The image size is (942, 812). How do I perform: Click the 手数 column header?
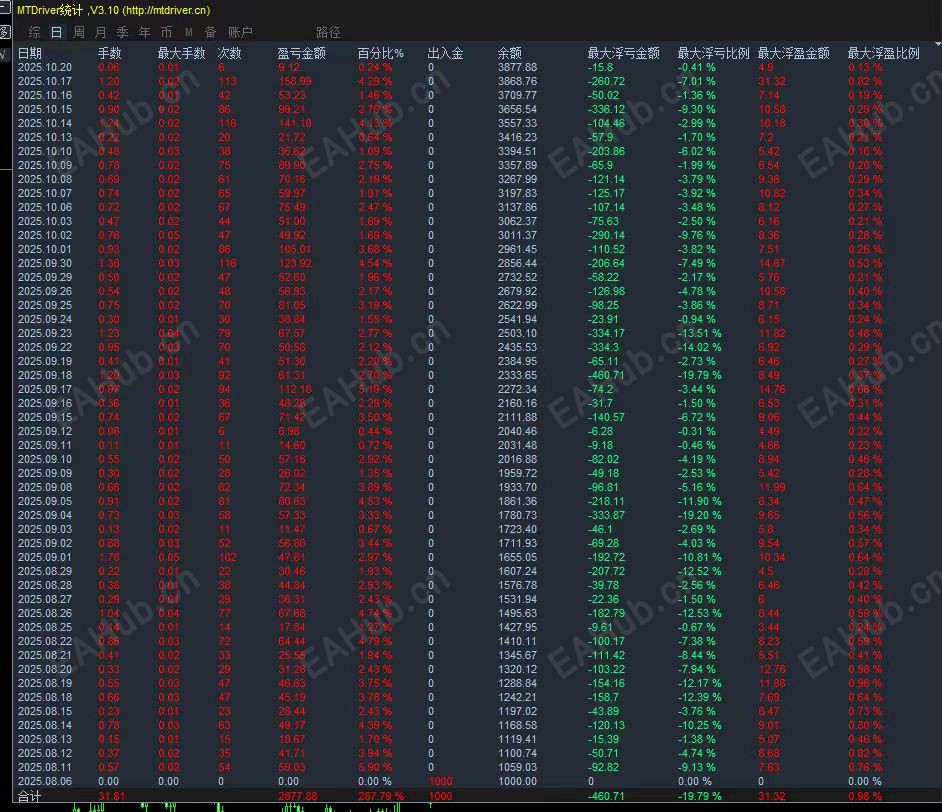click(110, 53)
